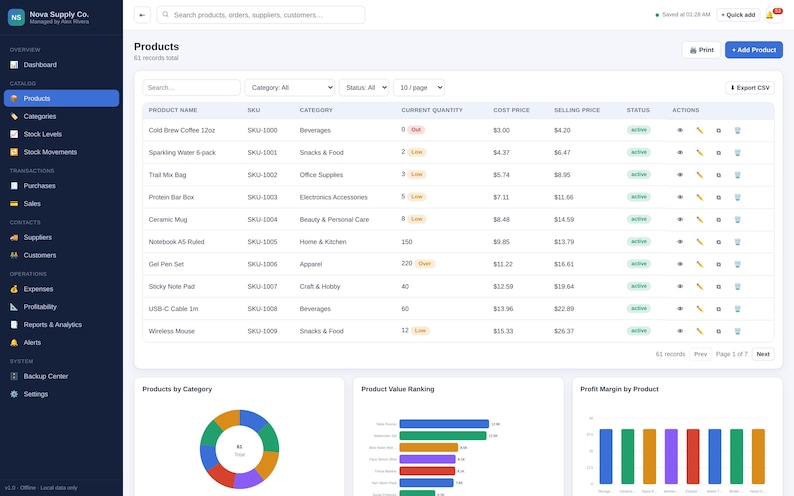Screen dimensions: 794x496
Task: View Sparkling Water 6-pack via eye icon
Action: tap(680, 152)
